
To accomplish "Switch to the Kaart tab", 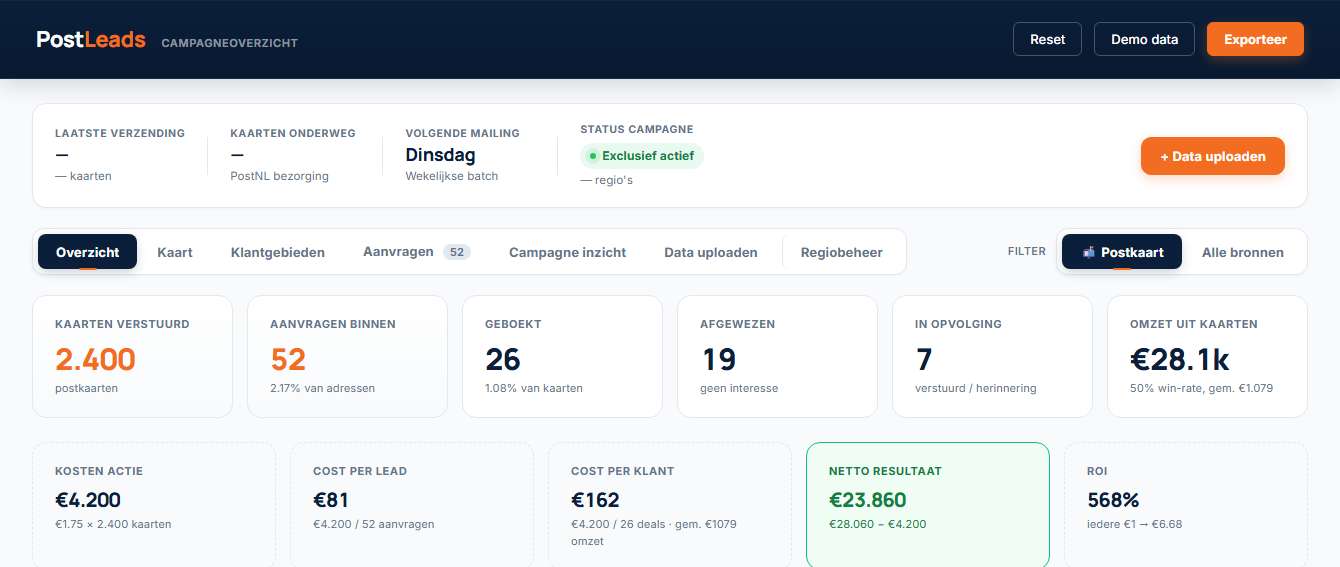I will point(175,252).
